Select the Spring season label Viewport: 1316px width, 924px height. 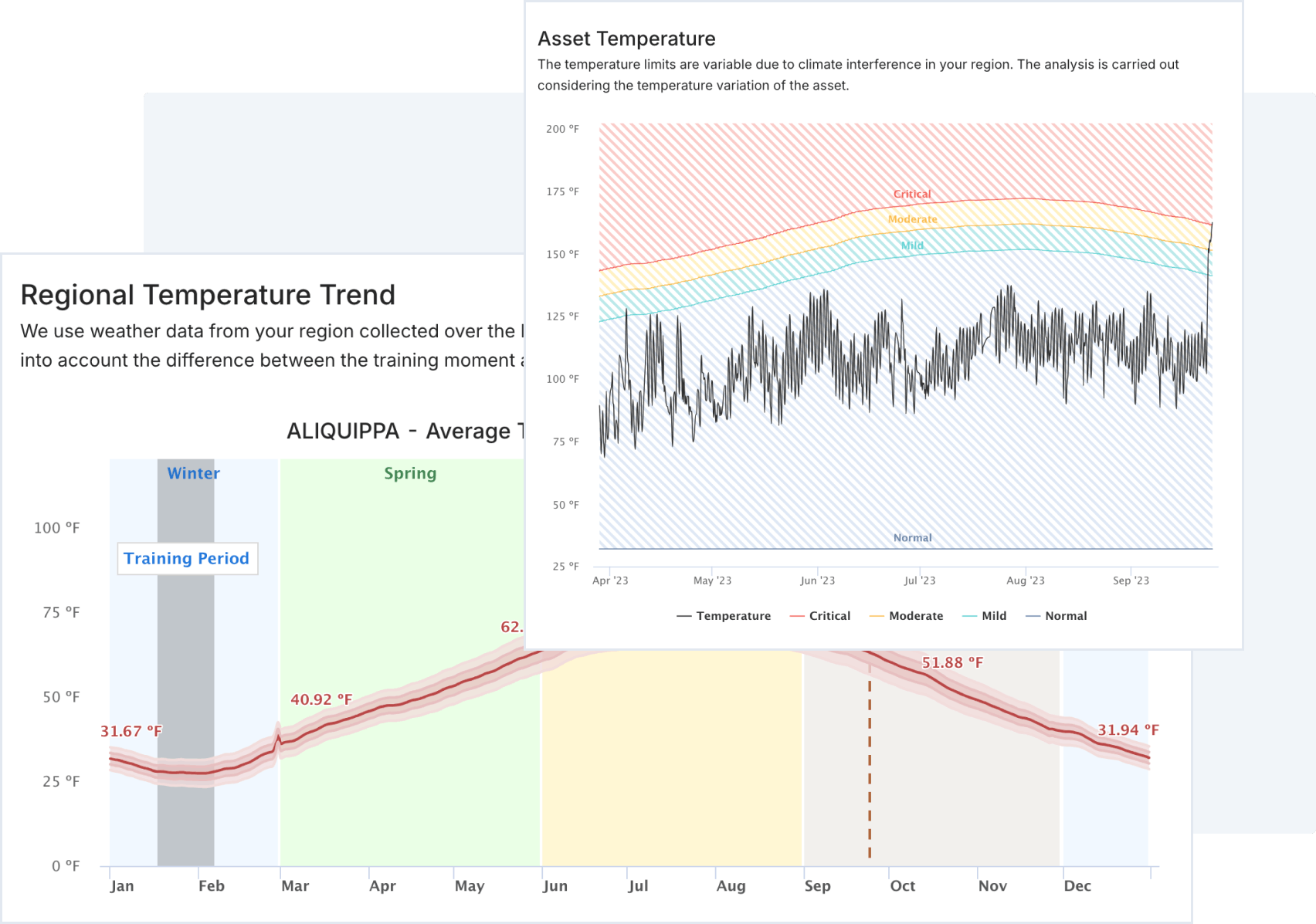tap(410, 473)
